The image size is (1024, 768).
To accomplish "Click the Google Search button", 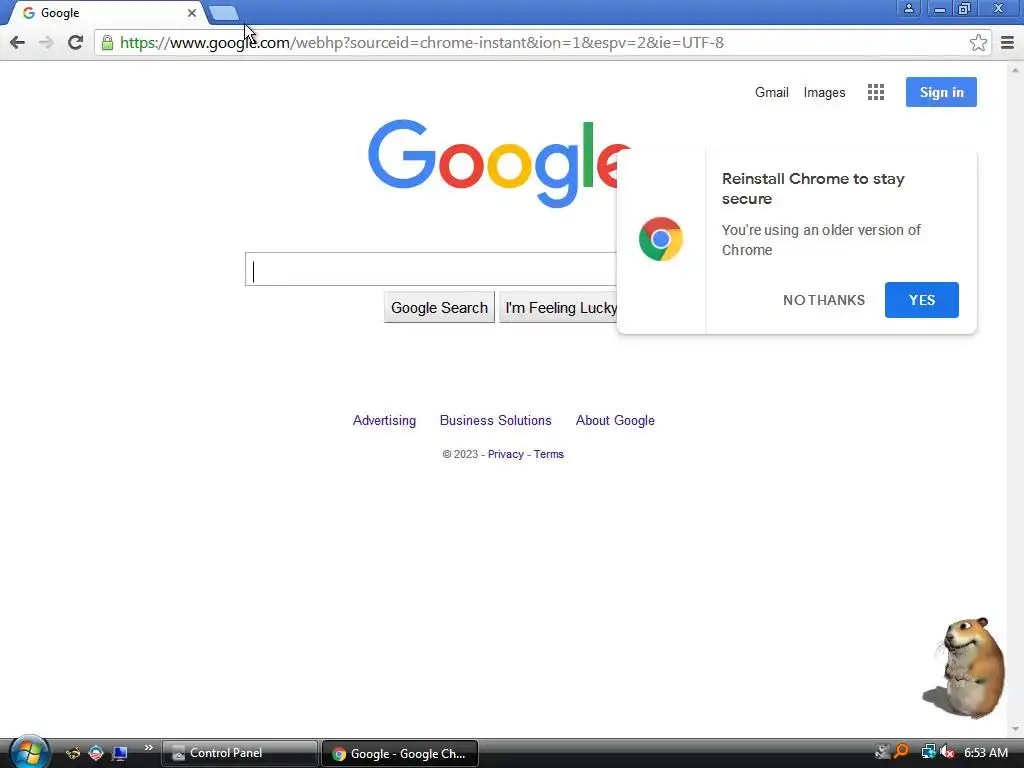I will pyautogui.click(x=439, y=308).
